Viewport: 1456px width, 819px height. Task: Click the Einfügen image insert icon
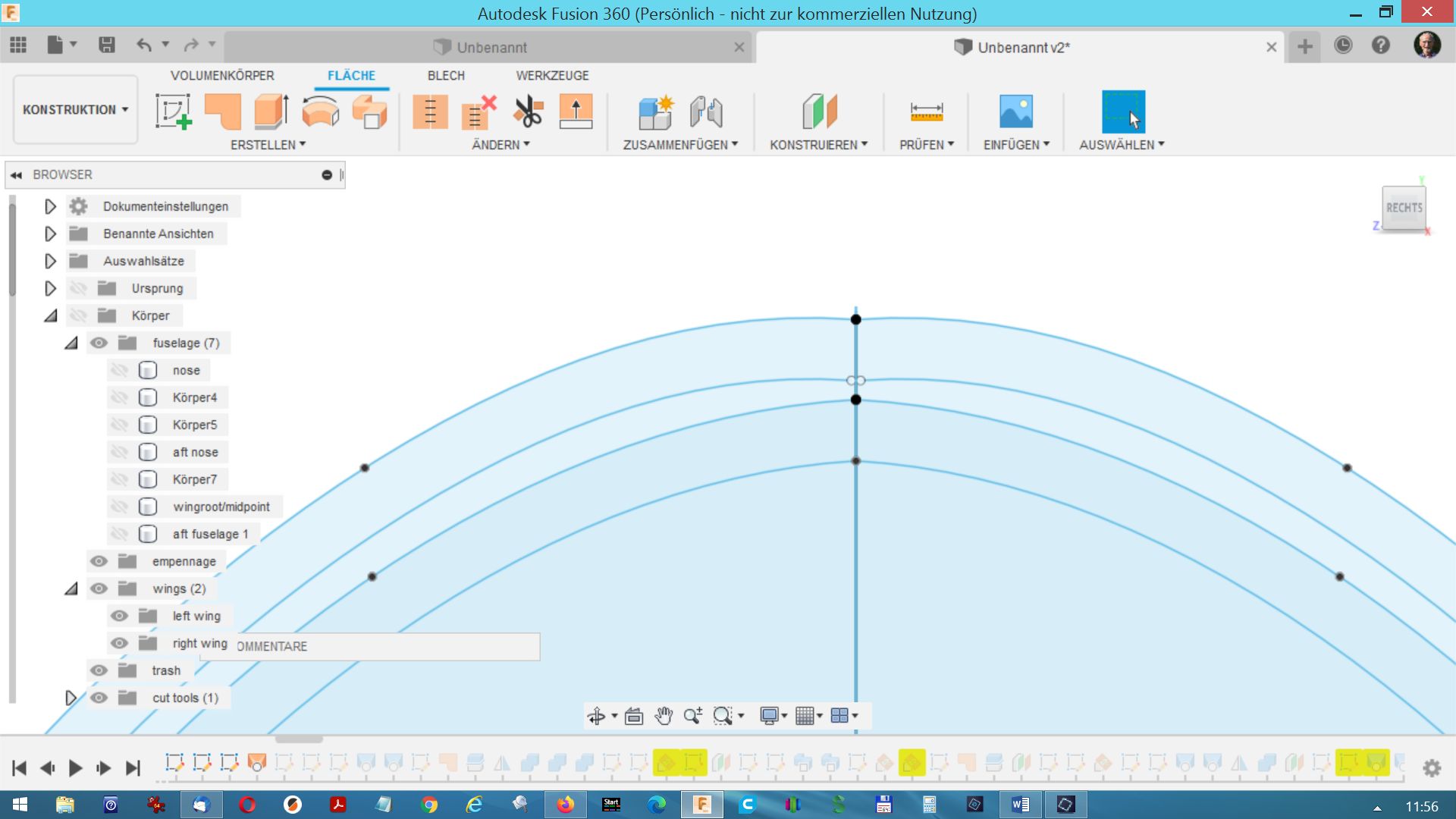tap(1015, 112)
